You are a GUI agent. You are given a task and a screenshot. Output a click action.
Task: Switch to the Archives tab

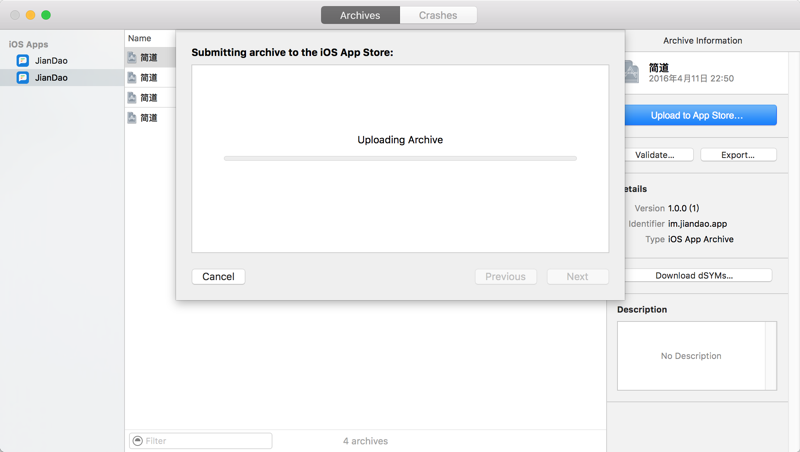360,15
